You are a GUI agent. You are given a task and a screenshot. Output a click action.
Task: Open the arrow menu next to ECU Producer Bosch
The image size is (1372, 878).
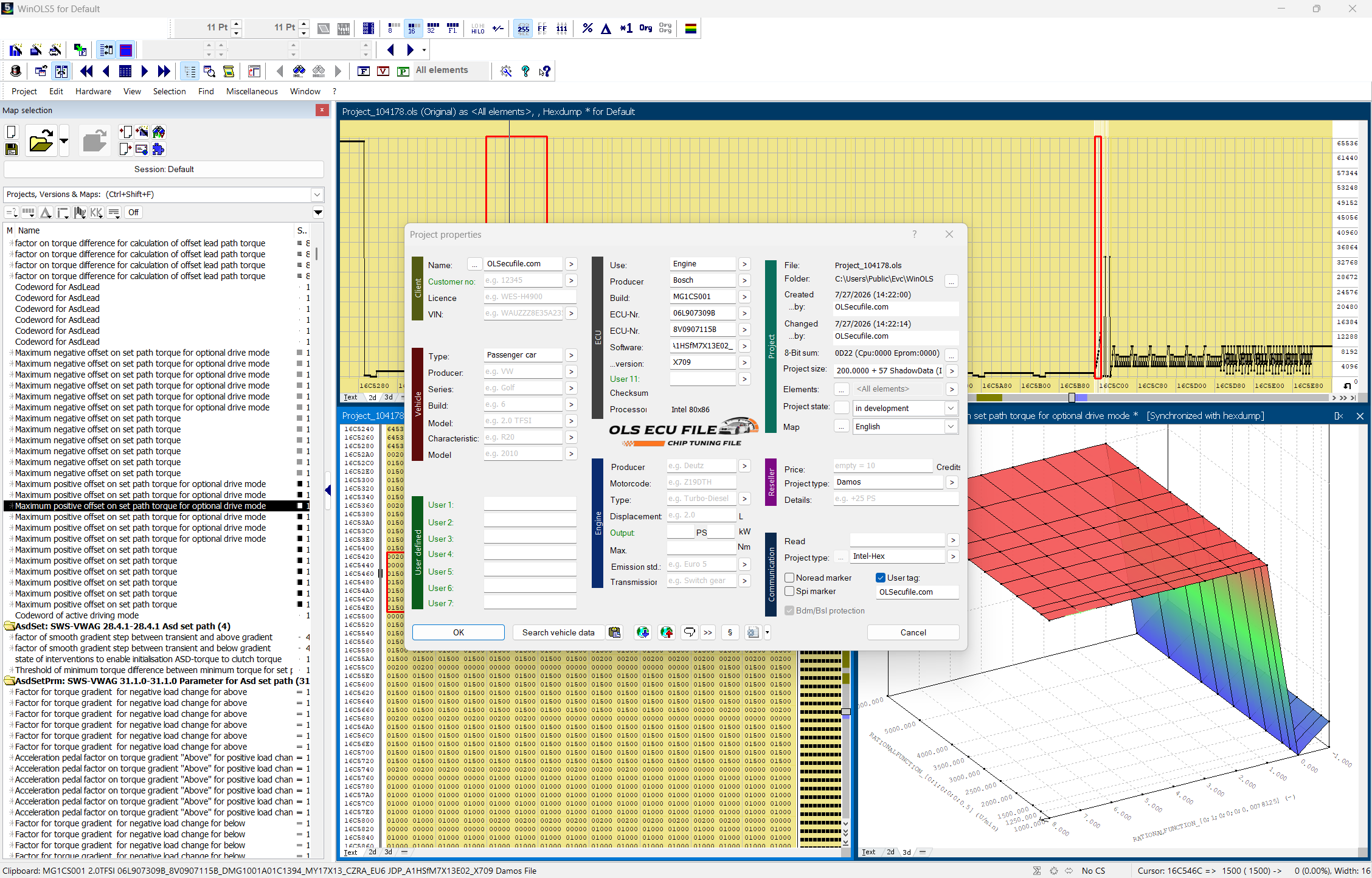click(744, 280)
